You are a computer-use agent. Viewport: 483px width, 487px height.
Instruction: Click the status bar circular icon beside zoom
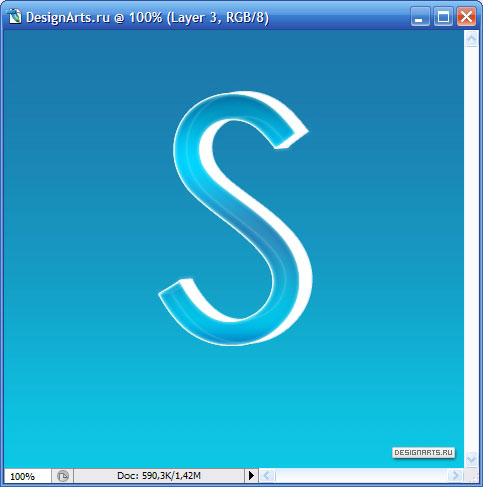[62, 476]
